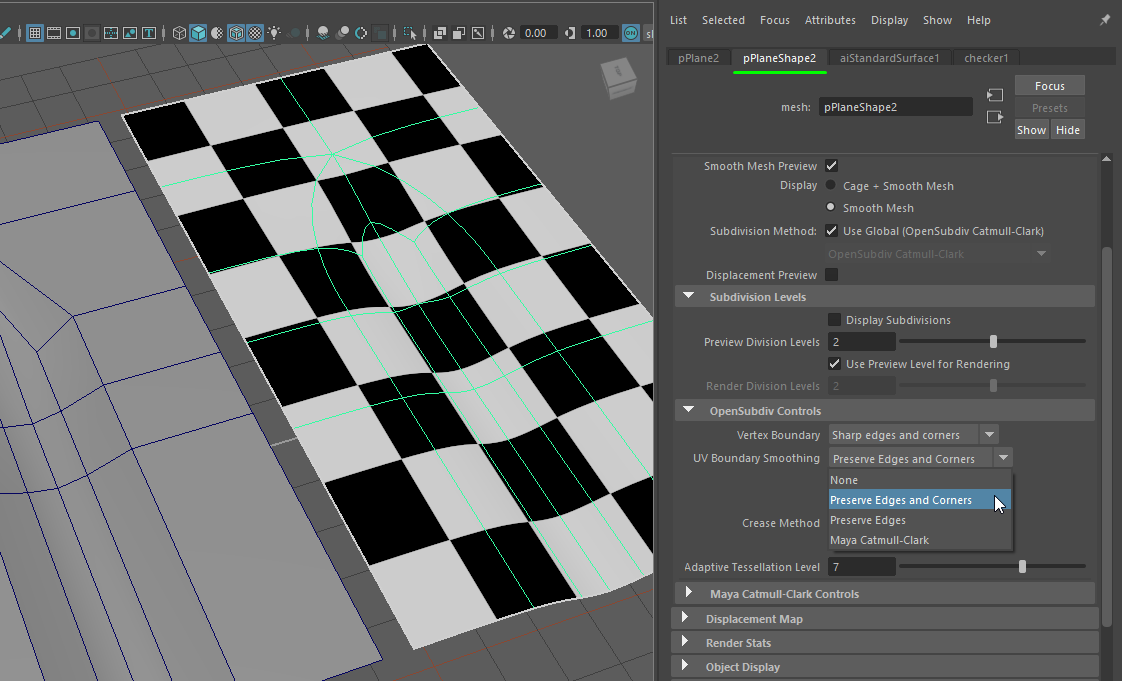Click the use all lights bulb icon

coord(274,33)
